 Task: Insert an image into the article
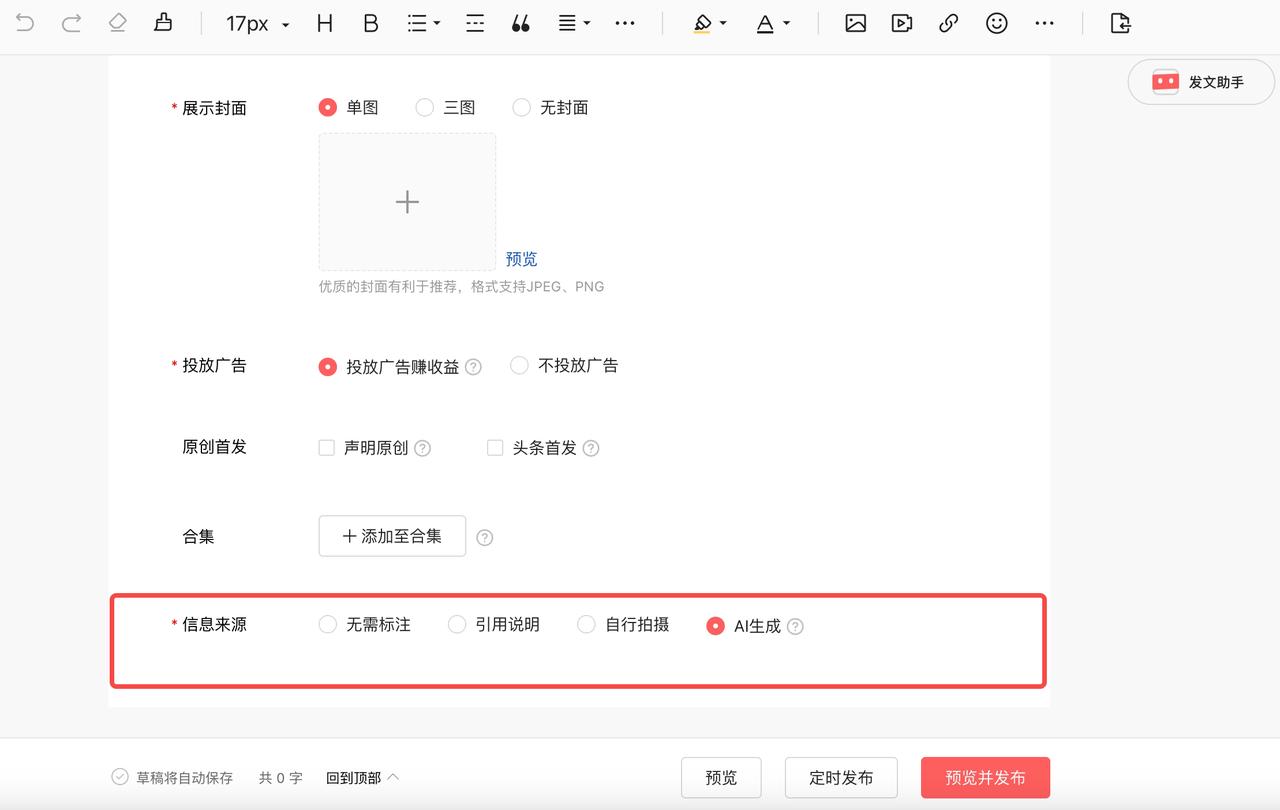[x=855, y=22]
